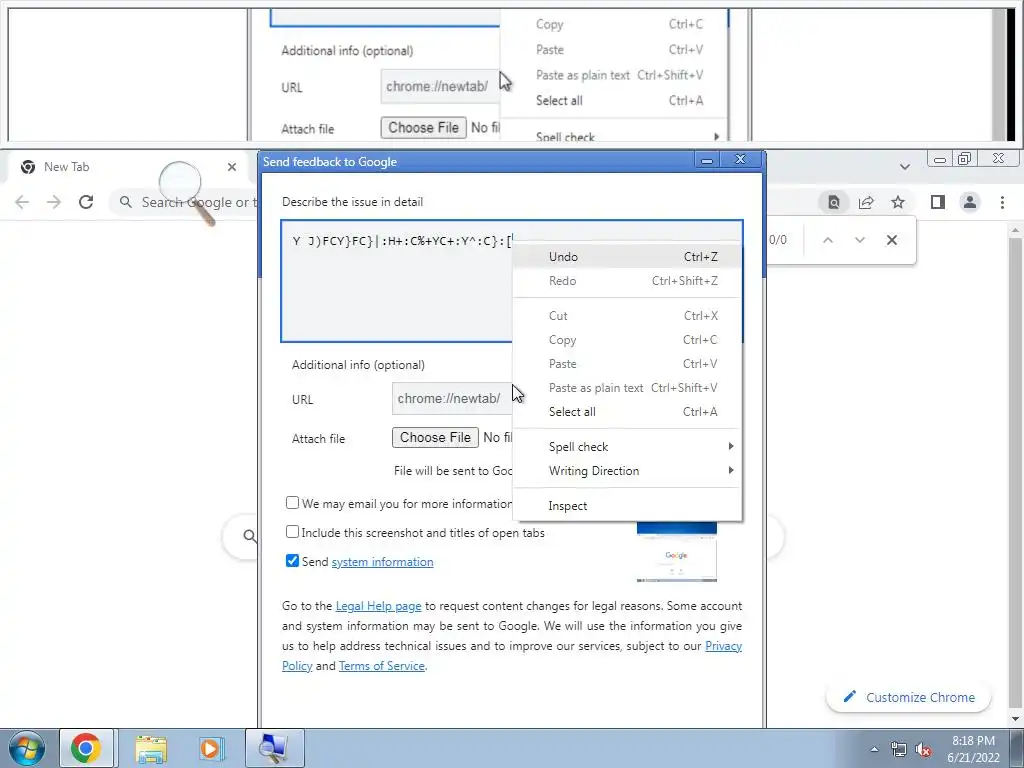
Task: Click the URL field chrome://newtab/
Action: 452,398
